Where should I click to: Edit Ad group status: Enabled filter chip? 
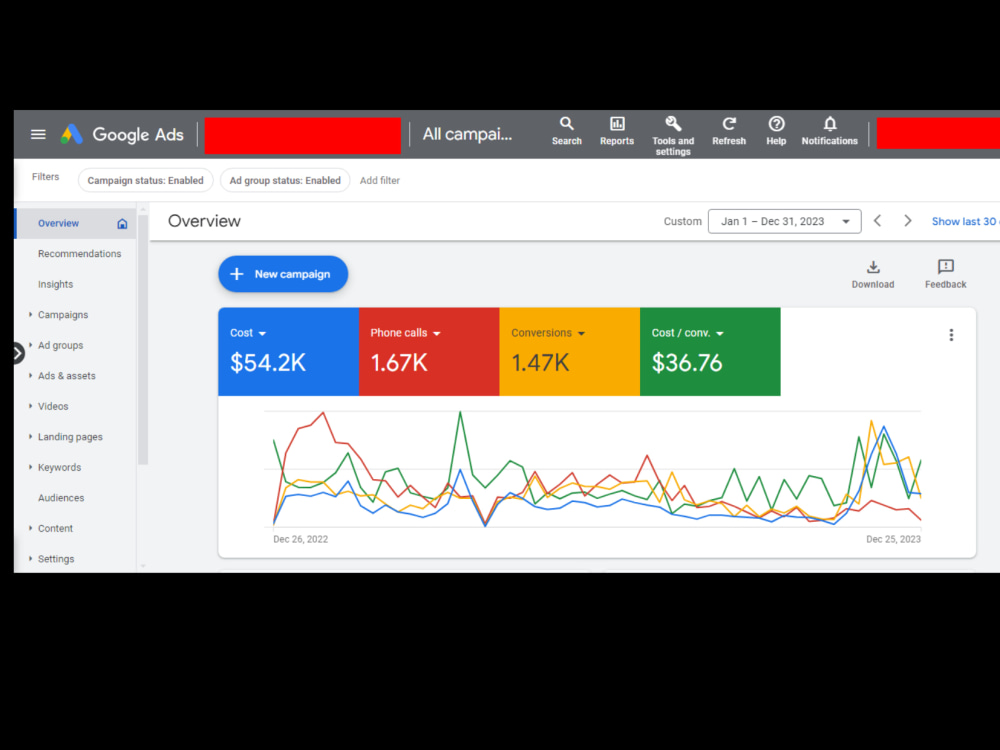(x=285, y=180)
